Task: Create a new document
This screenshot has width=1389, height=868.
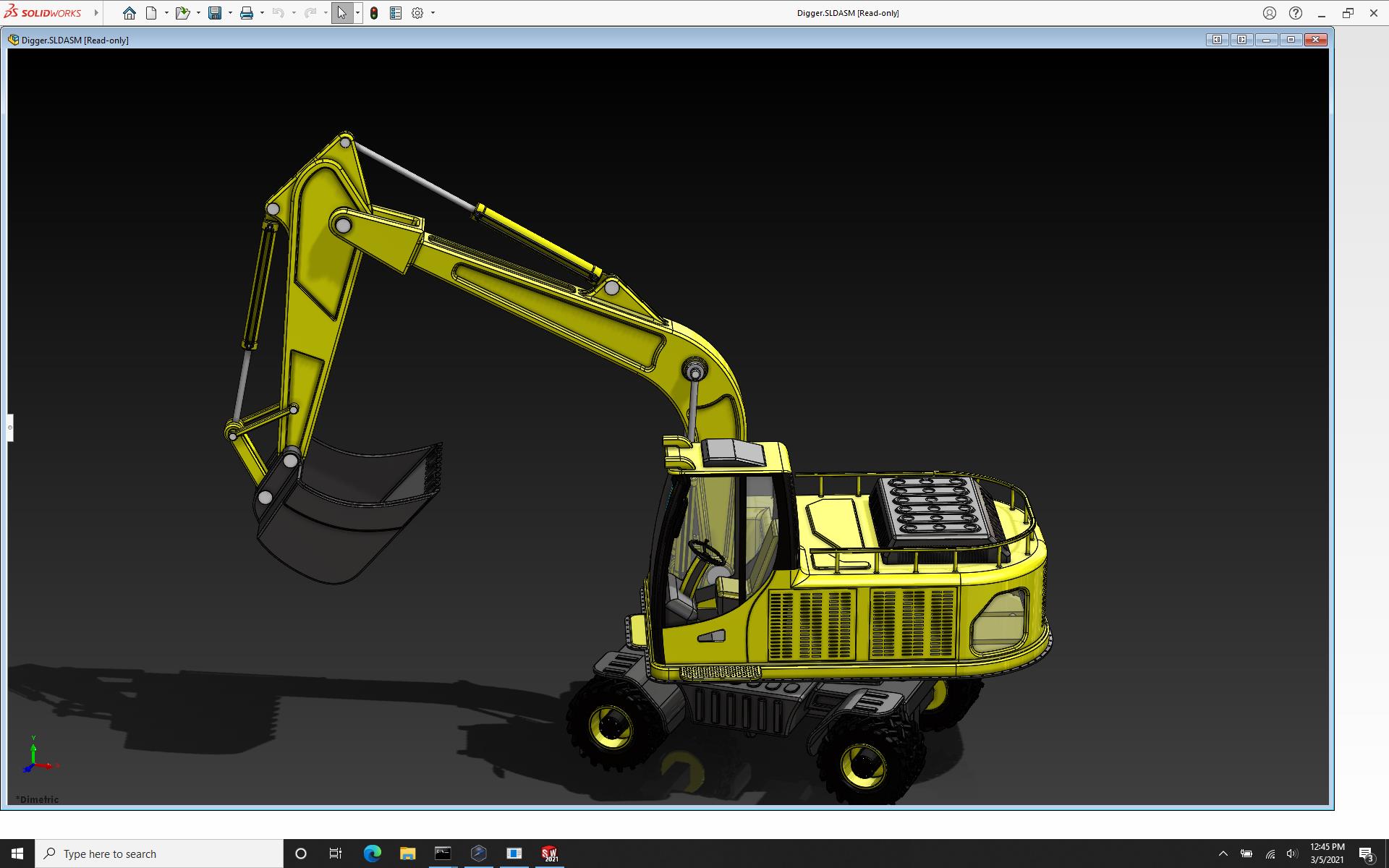Action: click(x=151, y=13)
